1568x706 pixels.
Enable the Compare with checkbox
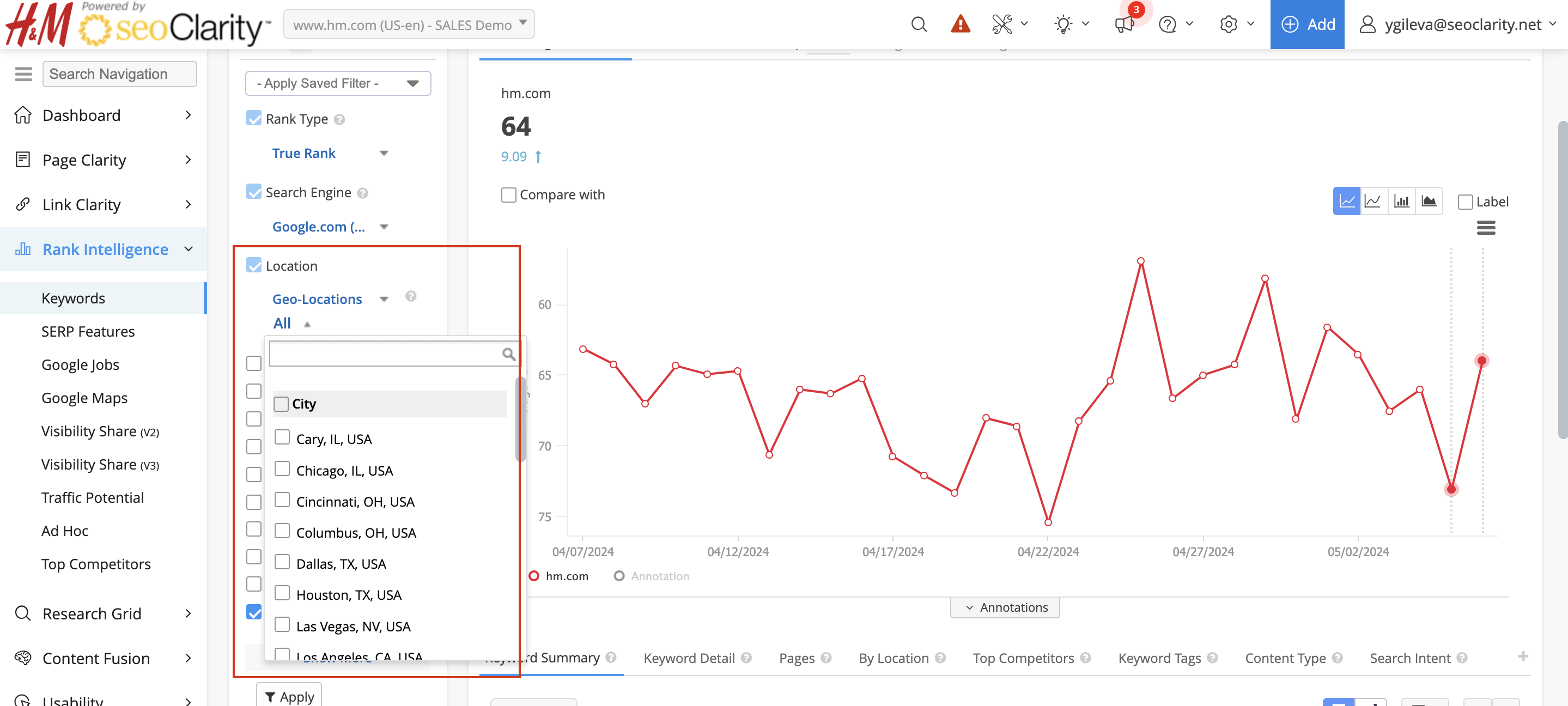click(x=508, y=195)
